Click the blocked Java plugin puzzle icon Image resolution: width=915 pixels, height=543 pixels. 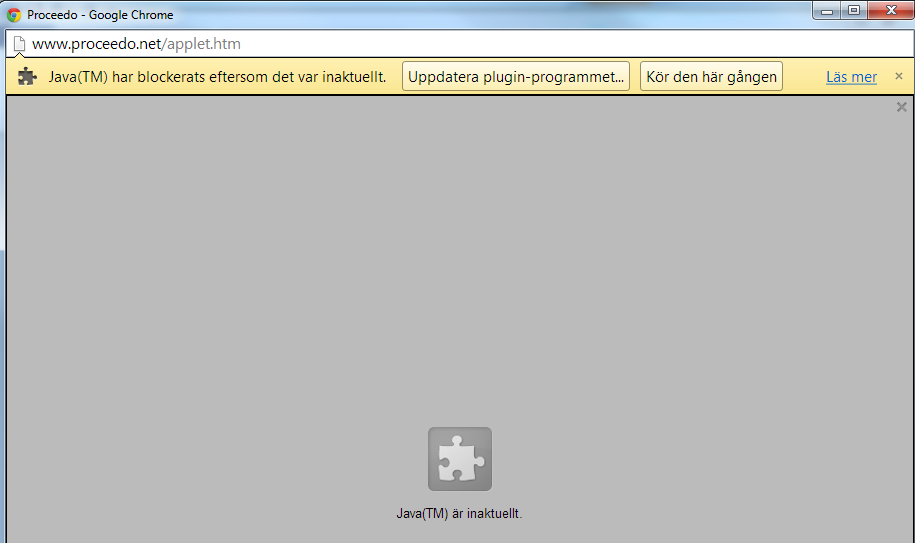pyautogui.click(x=460, y=459)
